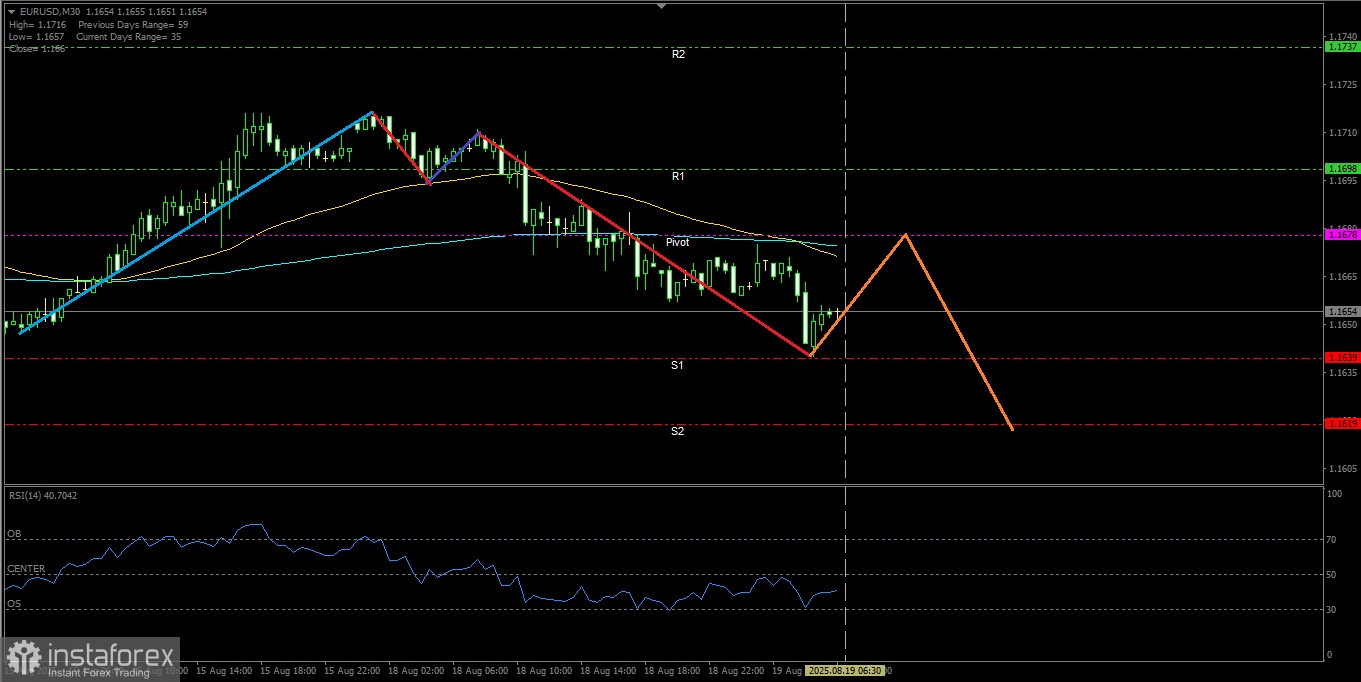Screen dimensions: 1361x682
Task: Click the R2 resistance label
Action: pyautogui.click(x=678, y=55)
